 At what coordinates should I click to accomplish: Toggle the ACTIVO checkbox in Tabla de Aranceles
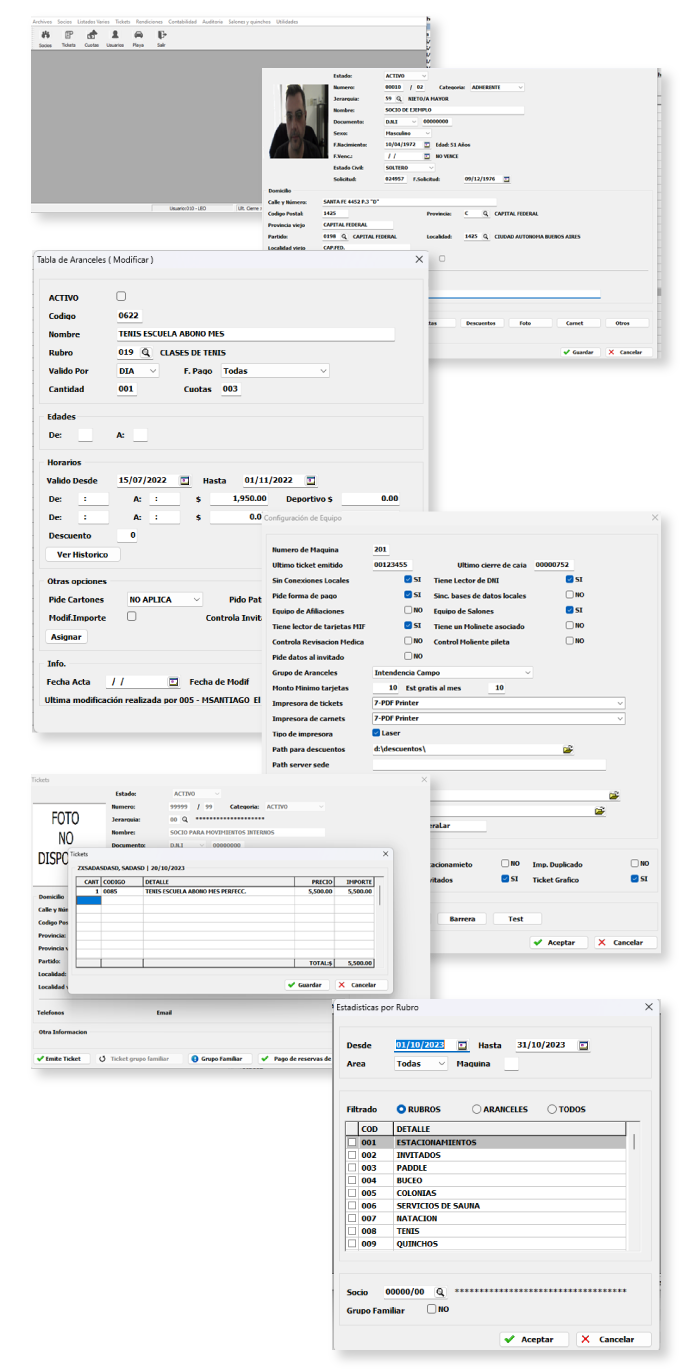tap(121, 297)
